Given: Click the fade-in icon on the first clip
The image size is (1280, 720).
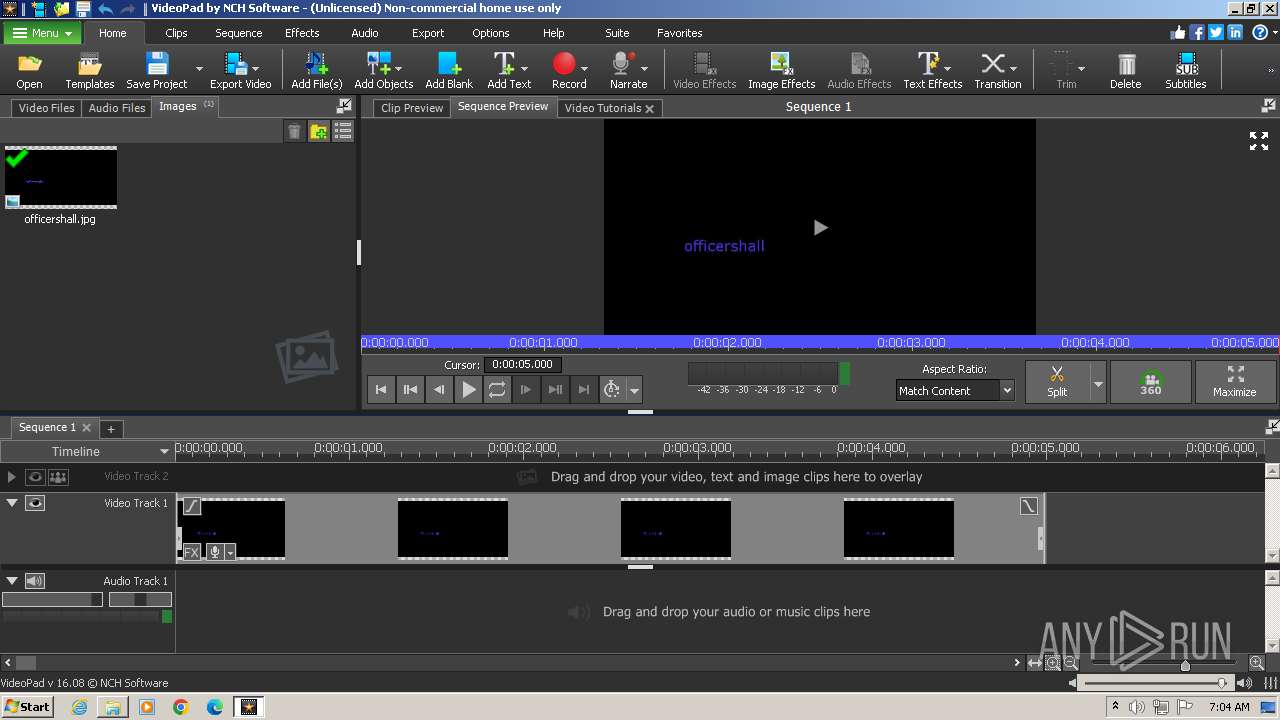Looking at the screenshot, I should pyautogui.click(x=191, y=507).
